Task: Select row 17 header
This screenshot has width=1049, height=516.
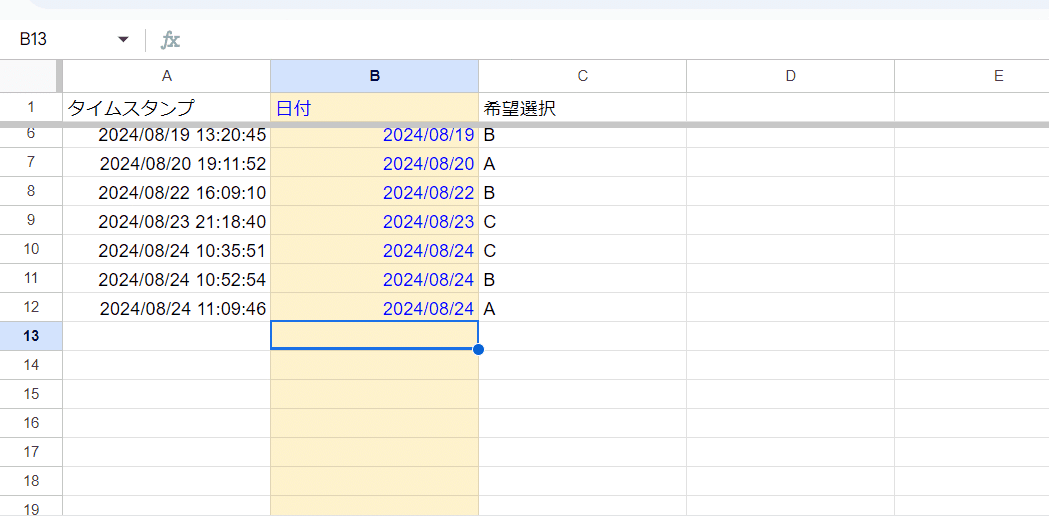Action: pos(31,452)
